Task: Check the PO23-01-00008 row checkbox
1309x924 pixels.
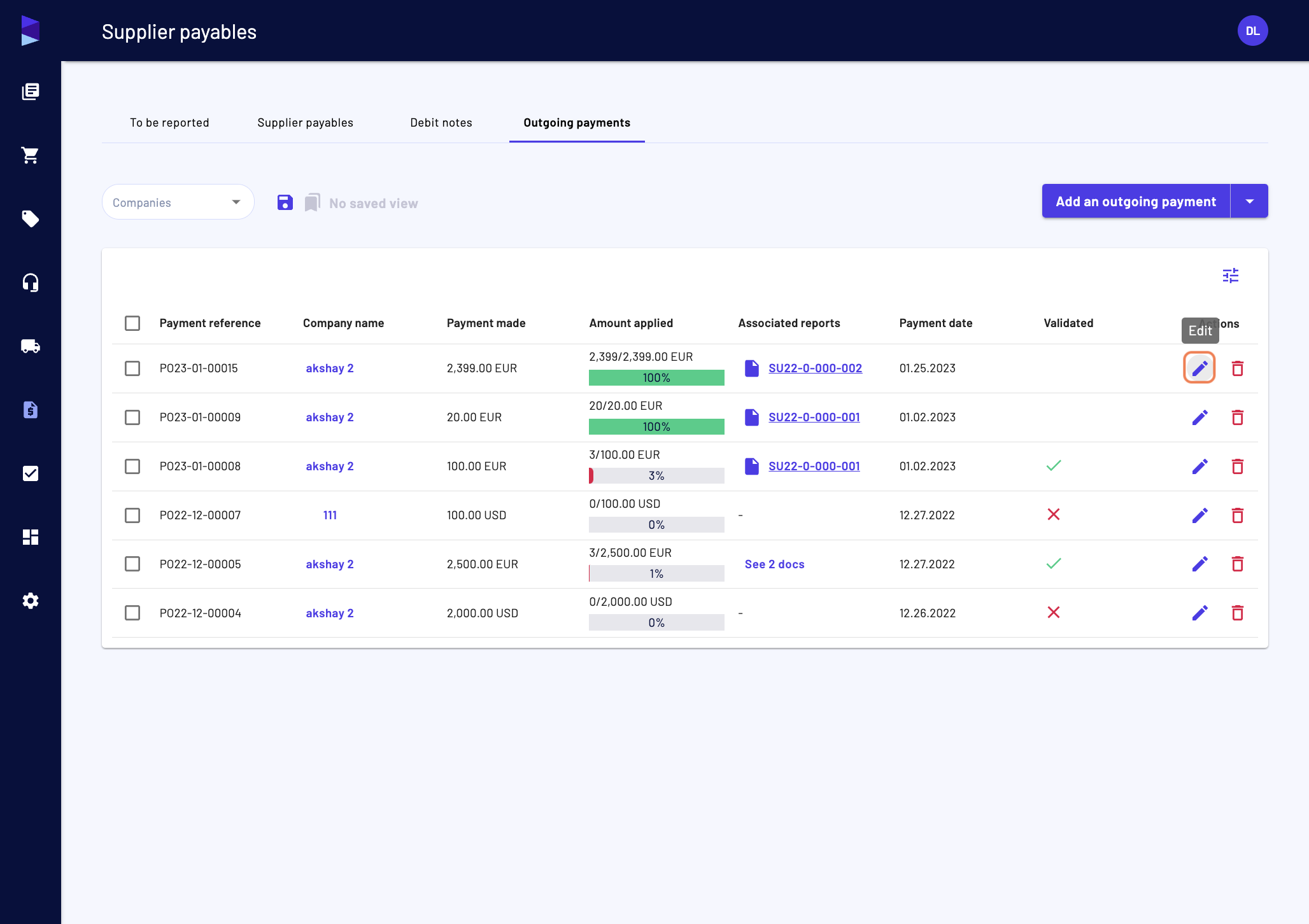Action: [132, 466]
